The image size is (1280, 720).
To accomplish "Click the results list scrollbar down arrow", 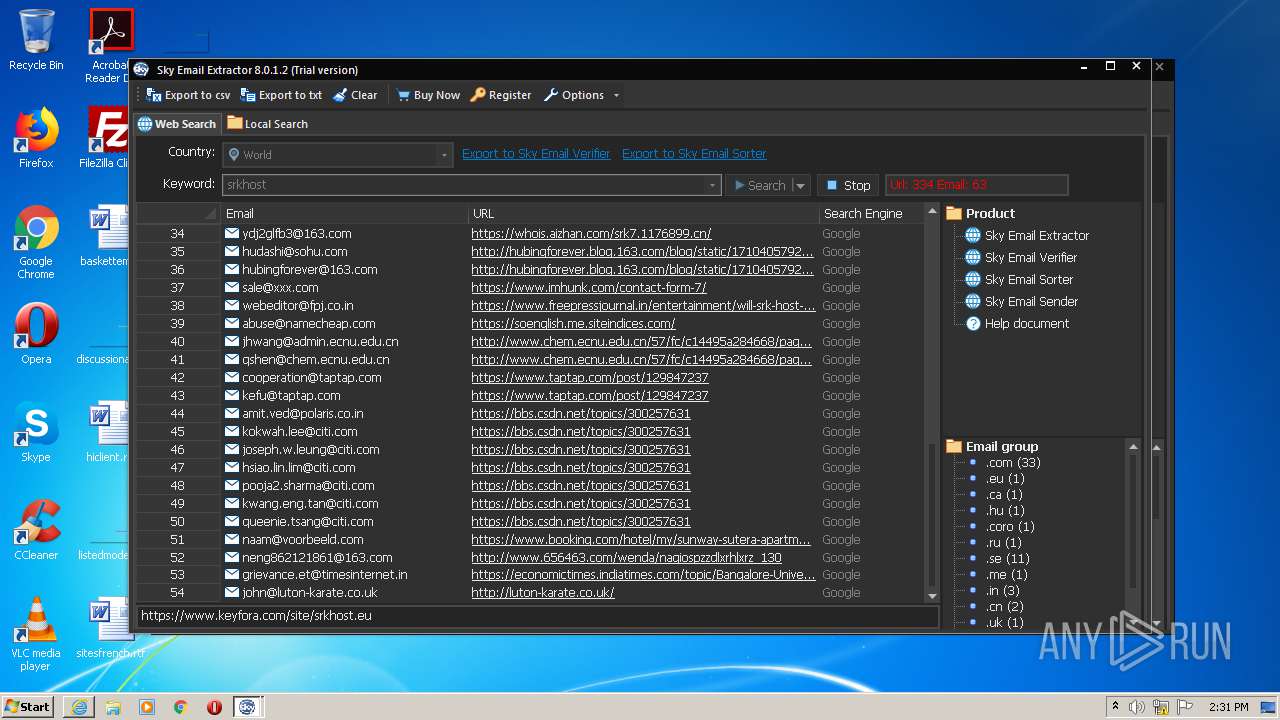I will 932,596.
